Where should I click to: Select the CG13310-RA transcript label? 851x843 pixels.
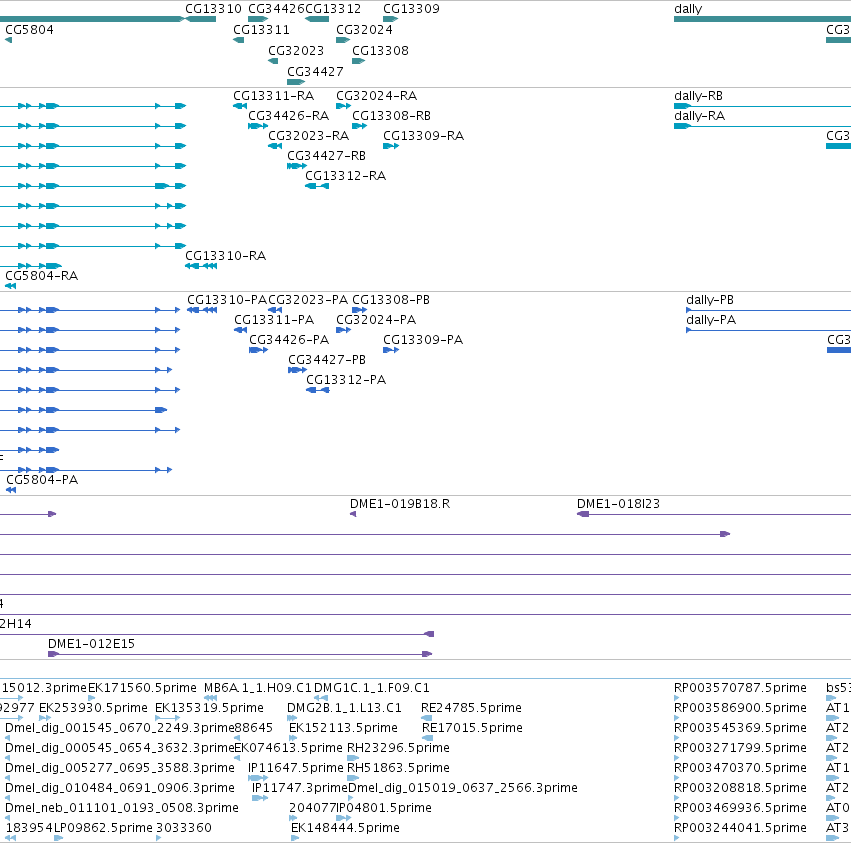tap(226, 256)
